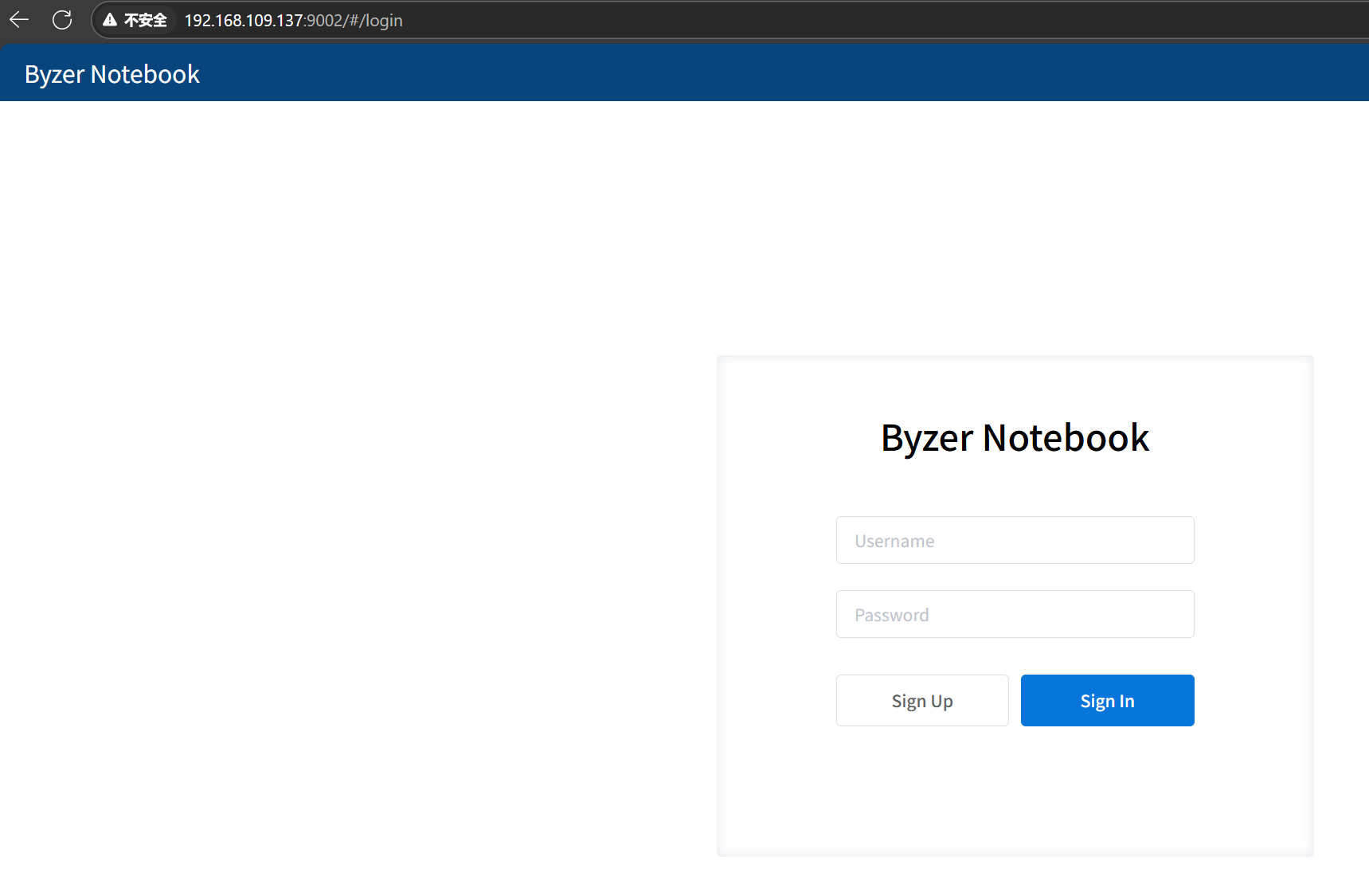Focus the address bar URL

tap(293, 20)
